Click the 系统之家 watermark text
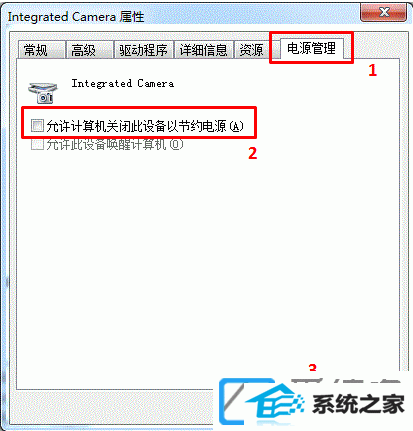Image resolution: width=413 pixels, height=431 pixels. click(358, 404)
